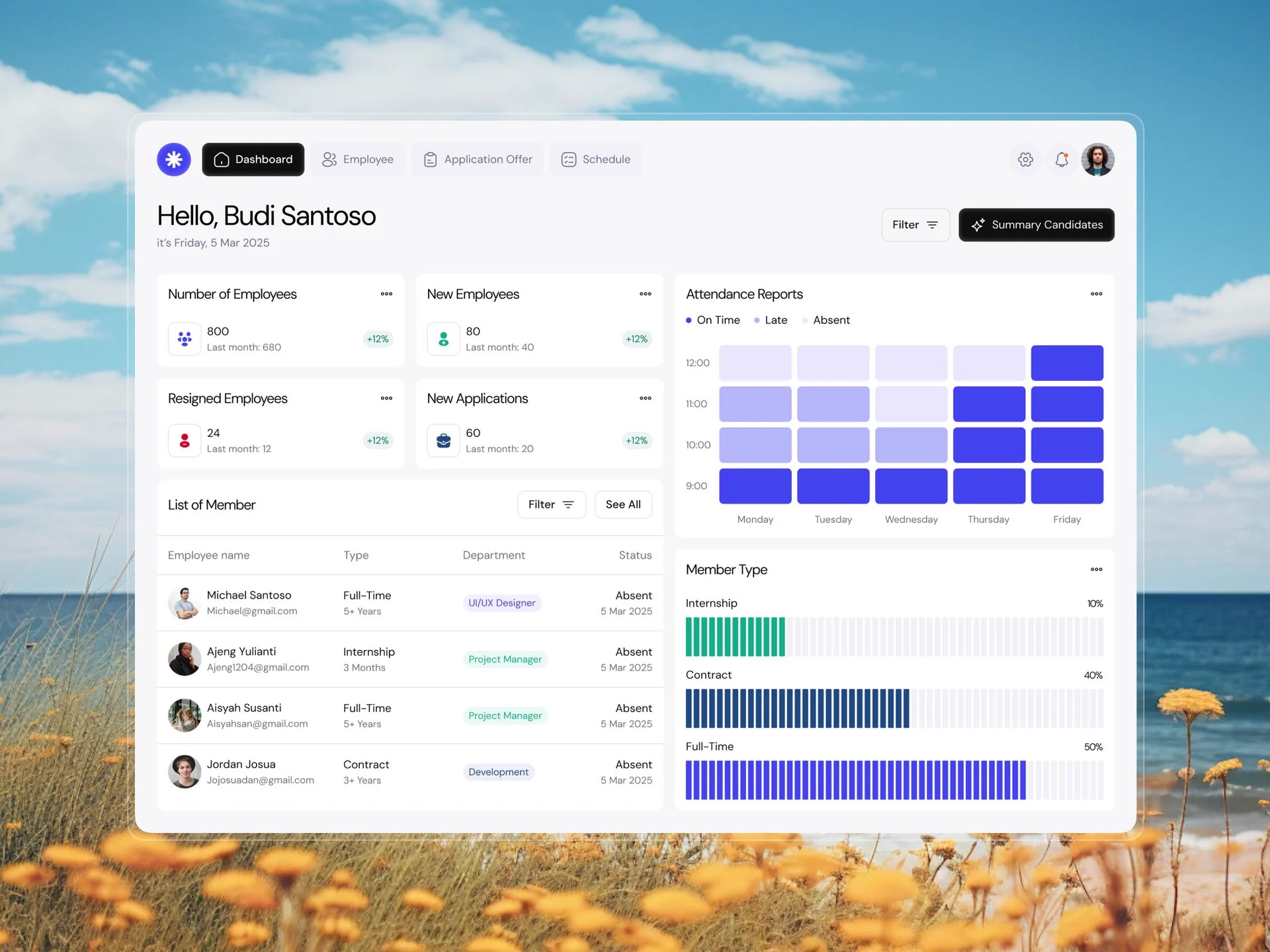This screenshot has height=952, width=1270.
Task: Click the Employee name column header
Action: pyautogui.click(x=209, y=555)
